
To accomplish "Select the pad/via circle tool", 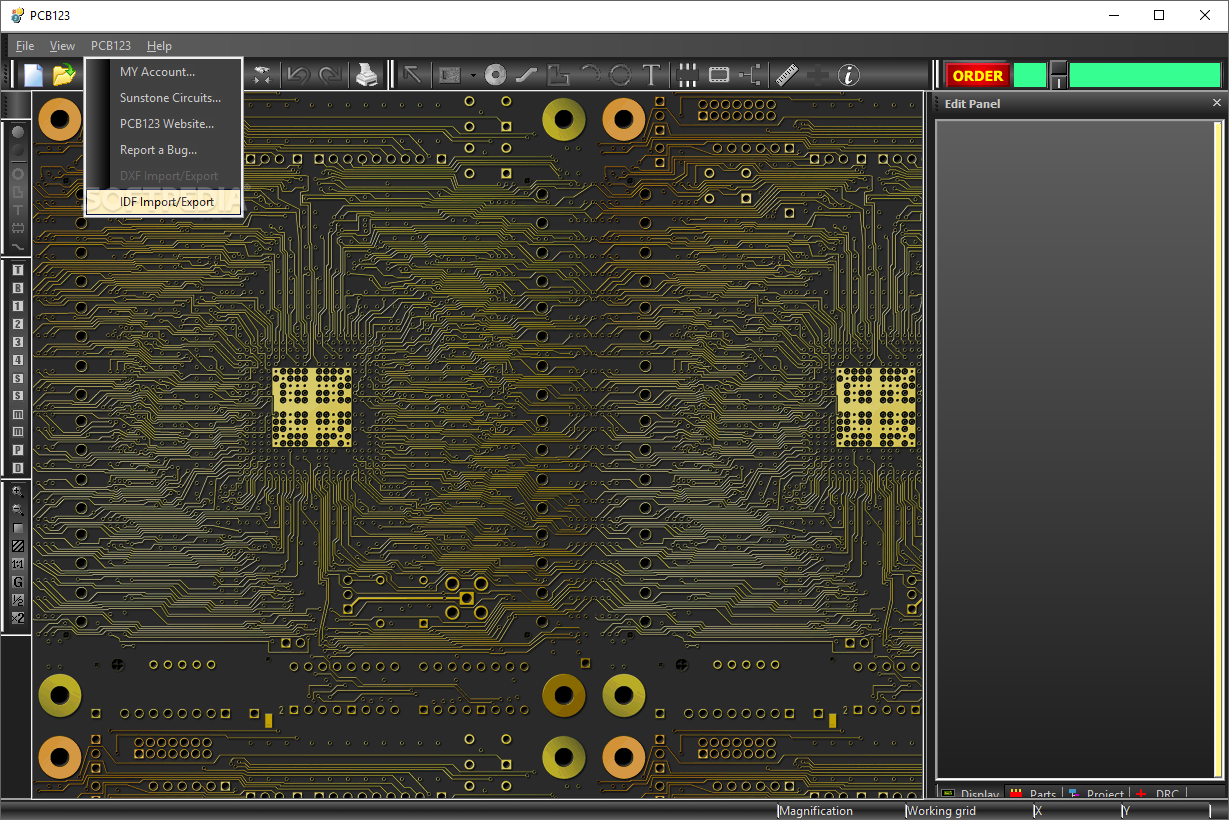I will pos(496,75).
